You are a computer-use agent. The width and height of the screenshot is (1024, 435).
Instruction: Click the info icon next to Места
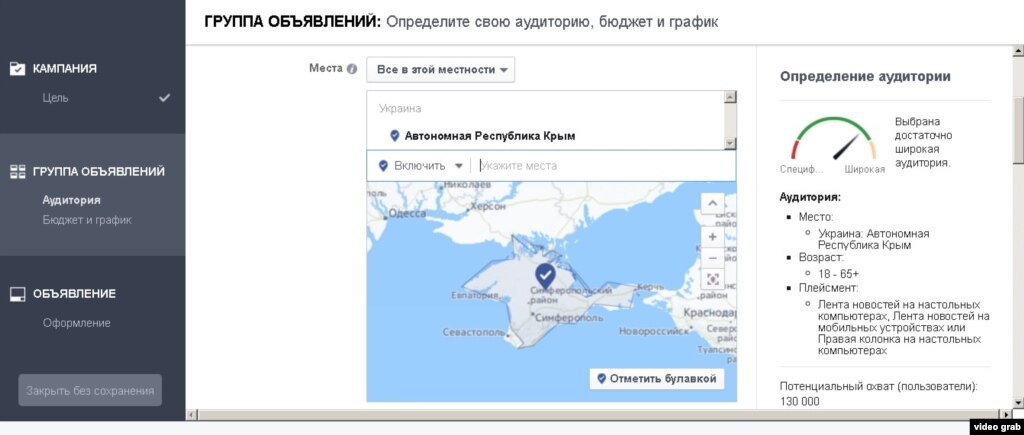(351, 69)
